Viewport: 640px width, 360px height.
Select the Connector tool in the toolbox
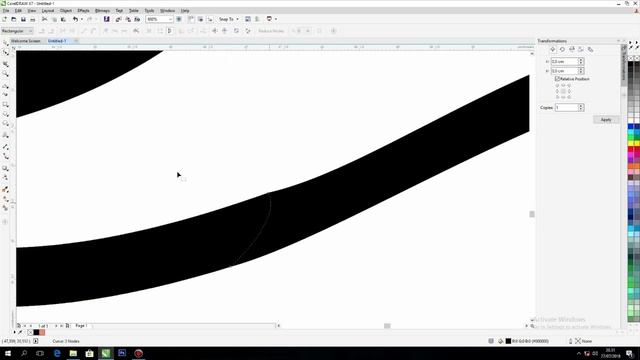6,156
